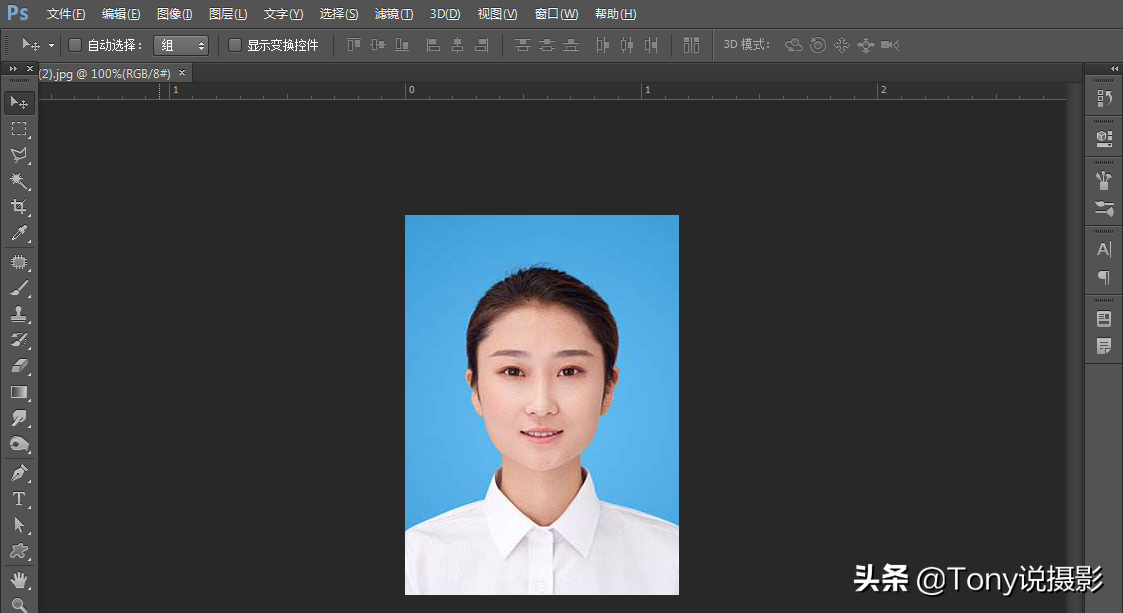The width and height of the screenshot is (1123, 613).
Task: Select the Rectangular Marquee tool
Action: 19,129
